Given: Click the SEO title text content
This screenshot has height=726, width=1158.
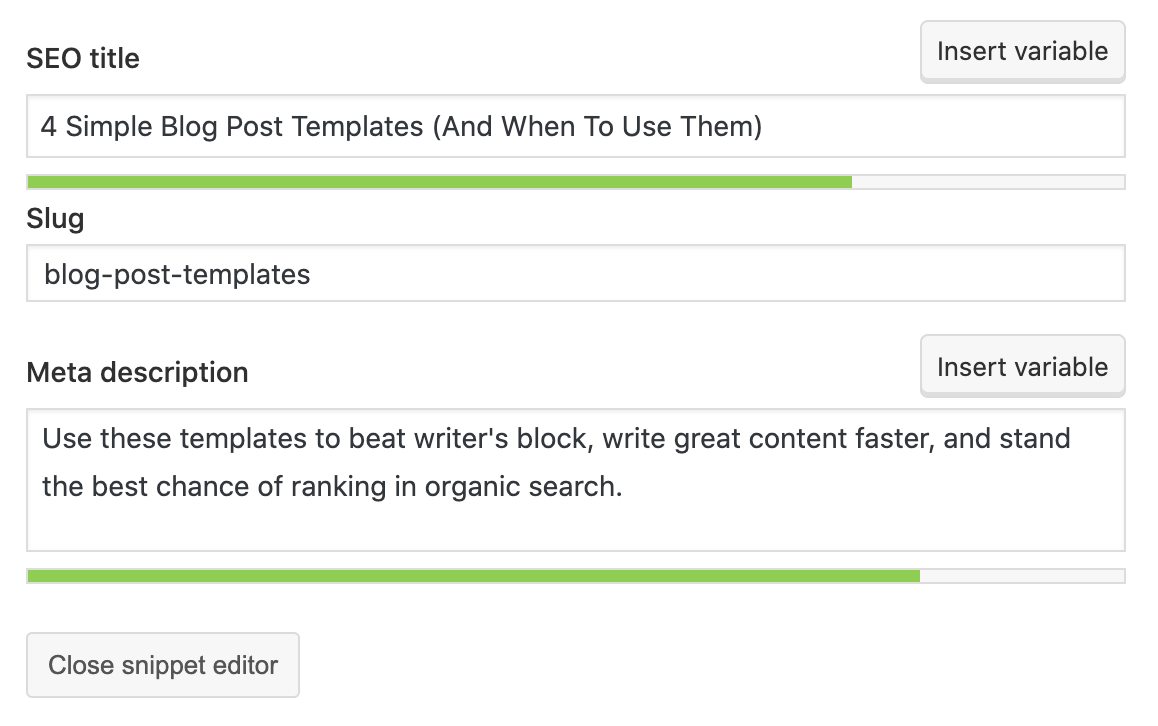Looking at the screenshot, I should pyautogui.click(x=400, y=126).
